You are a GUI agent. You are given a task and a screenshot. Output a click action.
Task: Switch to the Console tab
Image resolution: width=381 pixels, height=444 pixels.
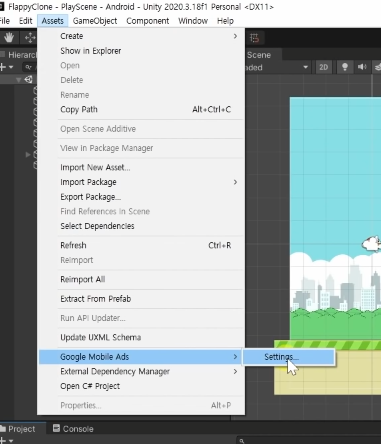(x=73, y=429)
